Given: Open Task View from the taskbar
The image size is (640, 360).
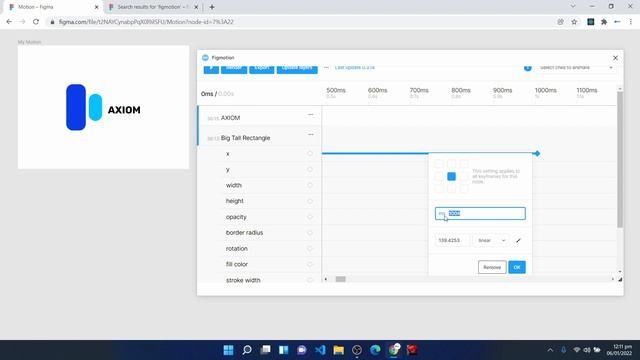Looking at the screenshot, I should (x=265, y=350).
